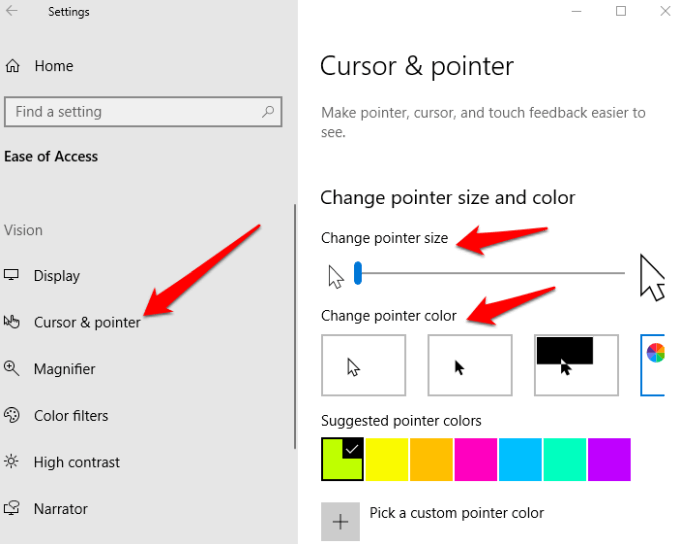Open the Home icon in sidebar
The height and width of the screenshot is (544, 680).
pos(13,66)
